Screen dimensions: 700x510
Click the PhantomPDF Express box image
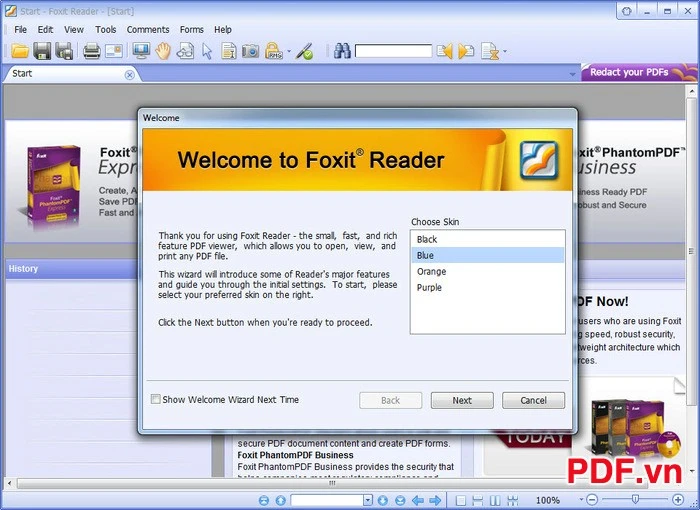[53, 185]
